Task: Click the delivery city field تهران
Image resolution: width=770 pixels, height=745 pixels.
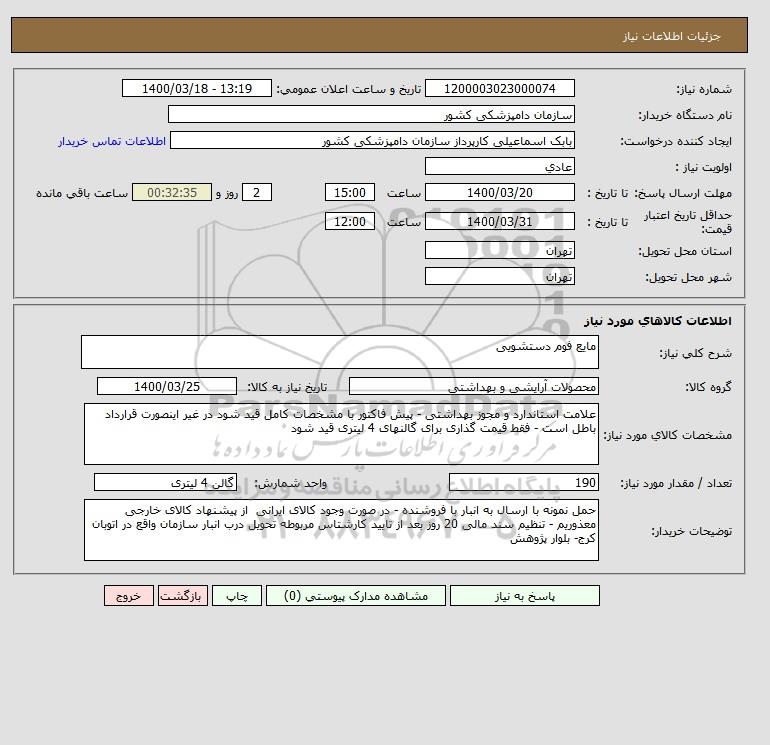Action: point(499,276)
